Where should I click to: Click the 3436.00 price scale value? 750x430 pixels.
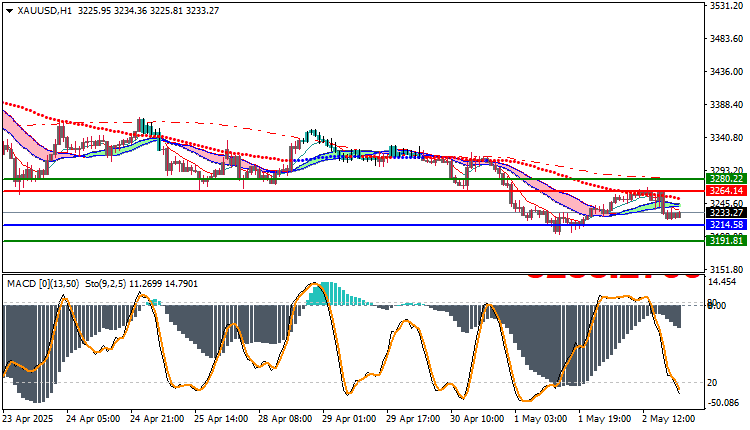click(x=727, y=72)
